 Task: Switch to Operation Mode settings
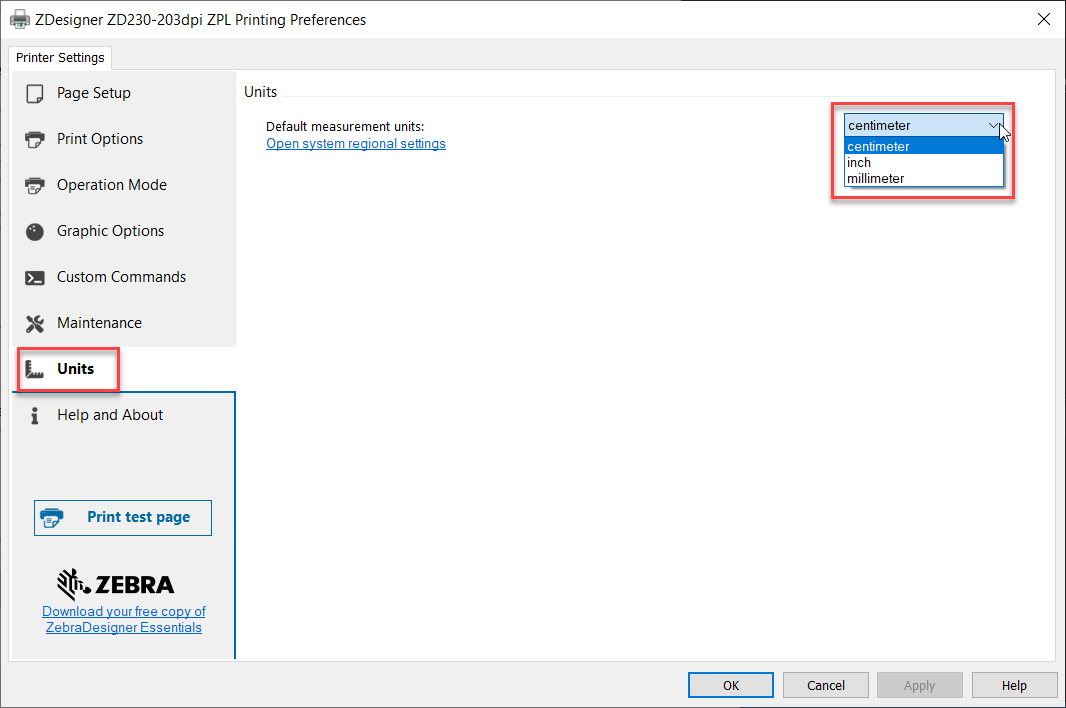tap(124, 185)
